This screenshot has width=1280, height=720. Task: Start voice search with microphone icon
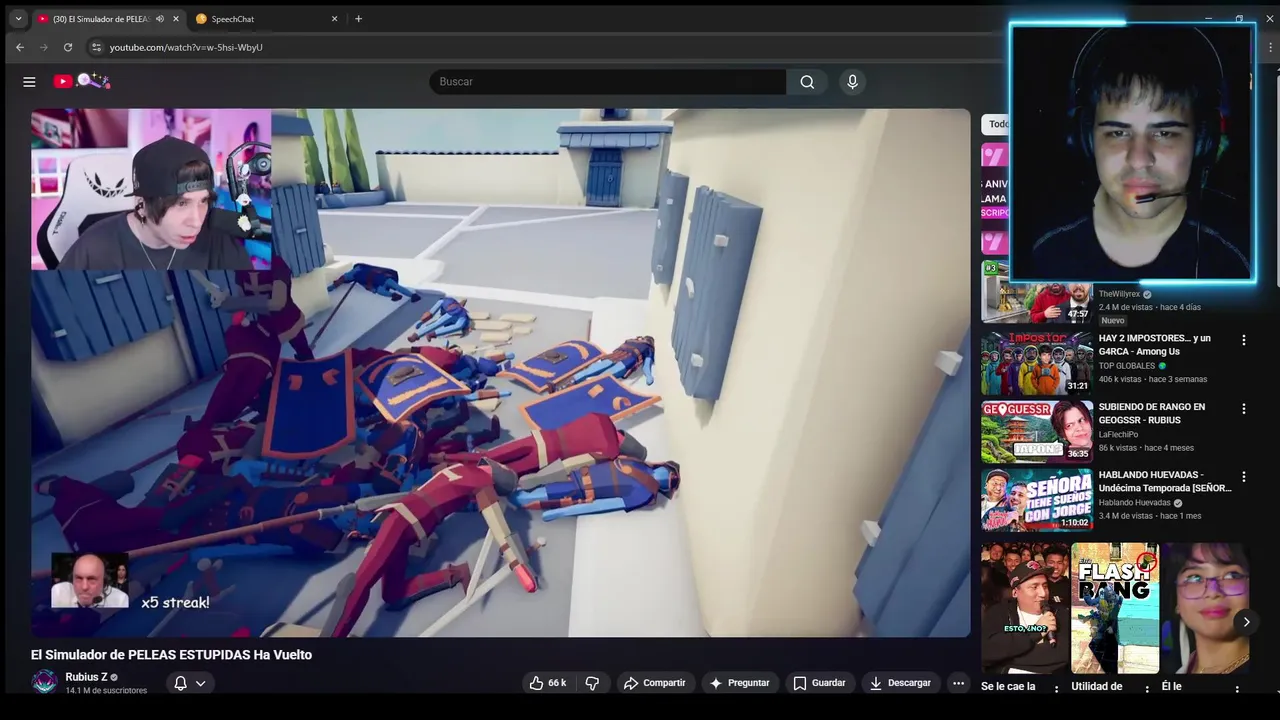(852, 82)
